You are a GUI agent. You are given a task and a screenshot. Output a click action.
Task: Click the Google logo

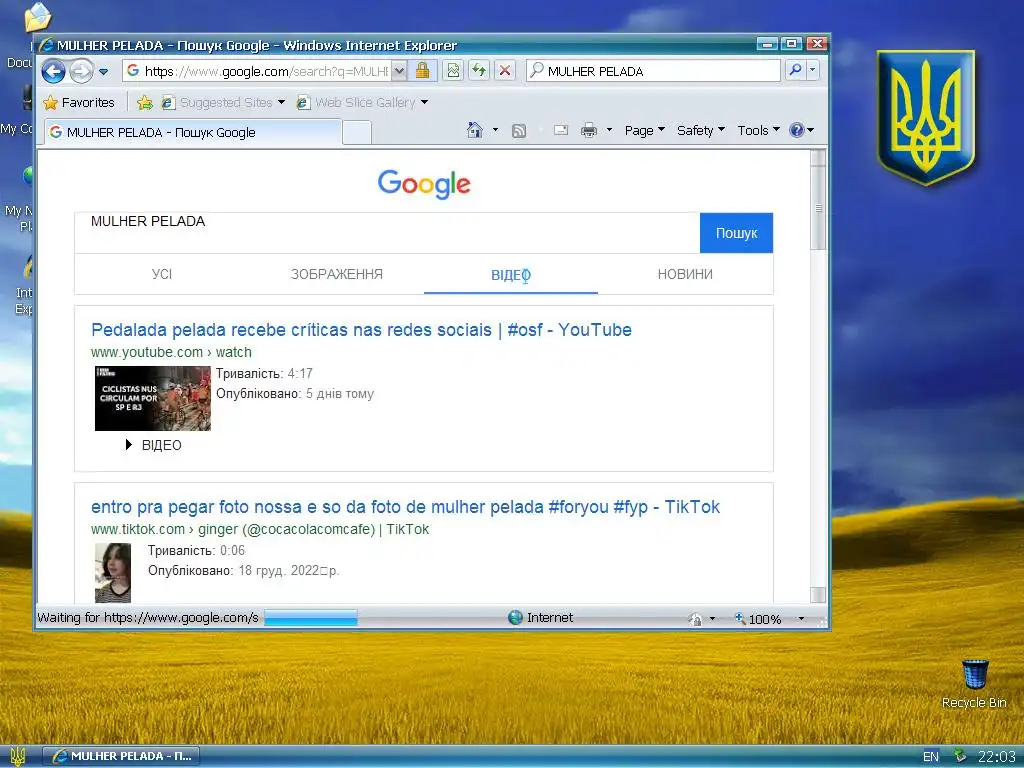[x=424, y=184]
